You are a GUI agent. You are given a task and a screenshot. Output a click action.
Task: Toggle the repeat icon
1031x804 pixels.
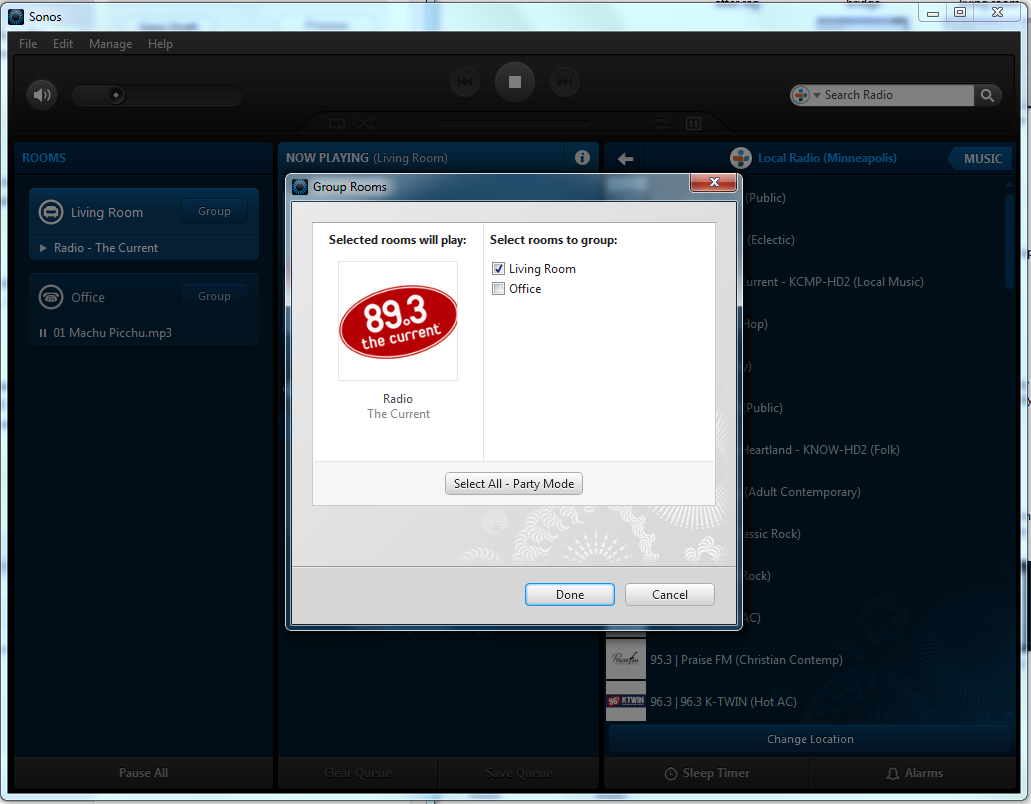(337, 124)
